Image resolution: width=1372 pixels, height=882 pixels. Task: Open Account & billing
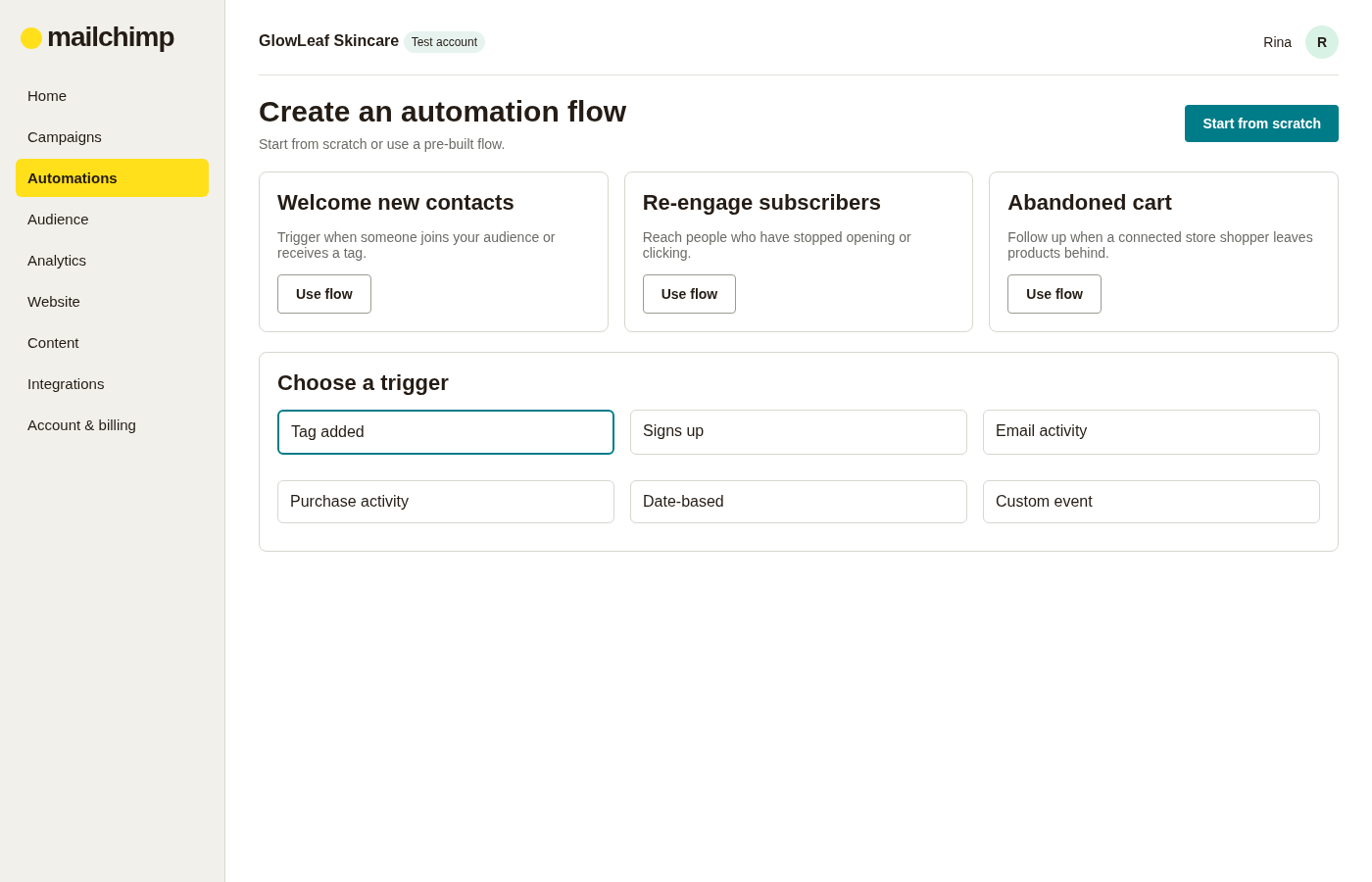click(x=112, y=425)
